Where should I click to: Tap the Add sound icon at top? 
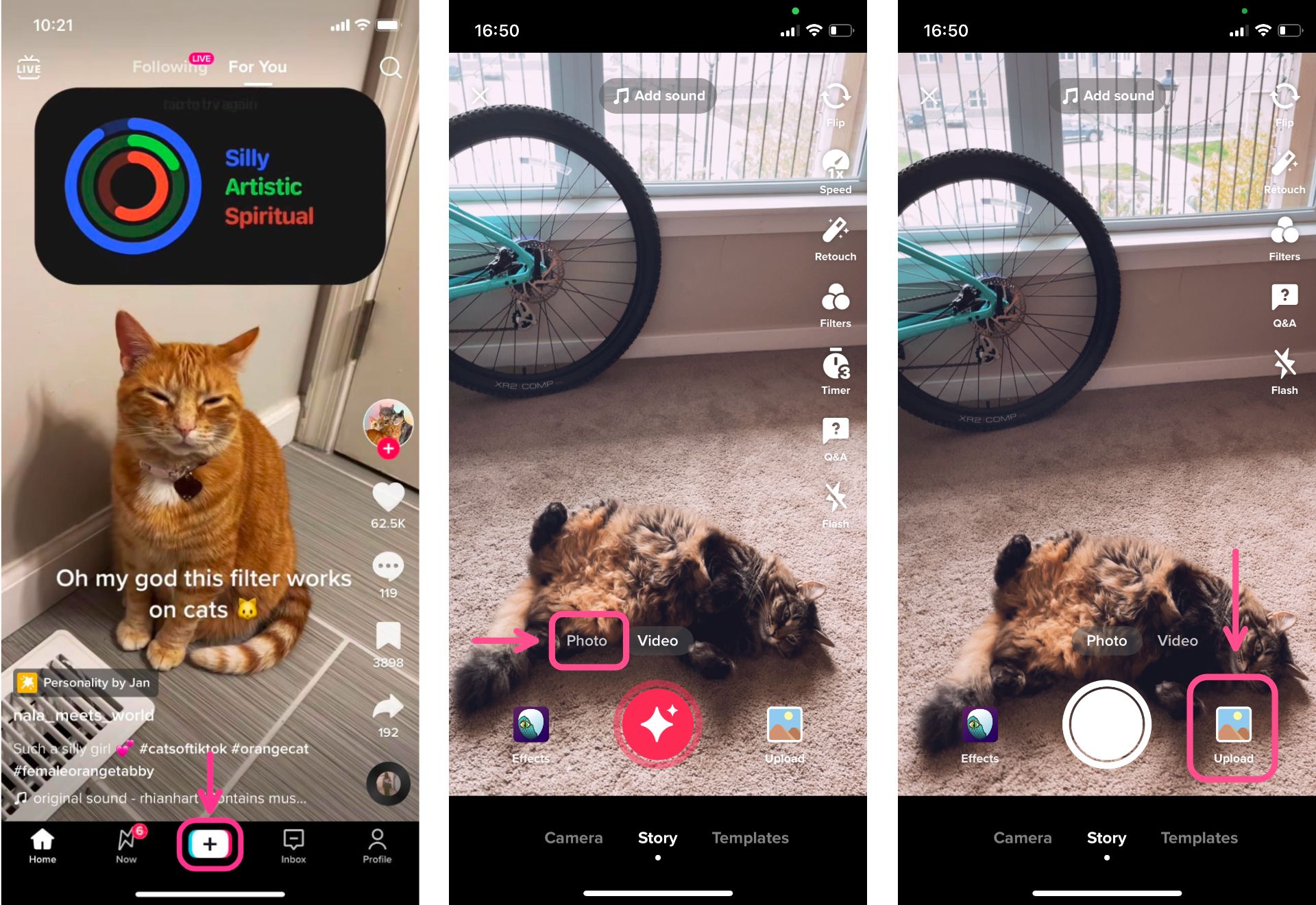[660, 95]
